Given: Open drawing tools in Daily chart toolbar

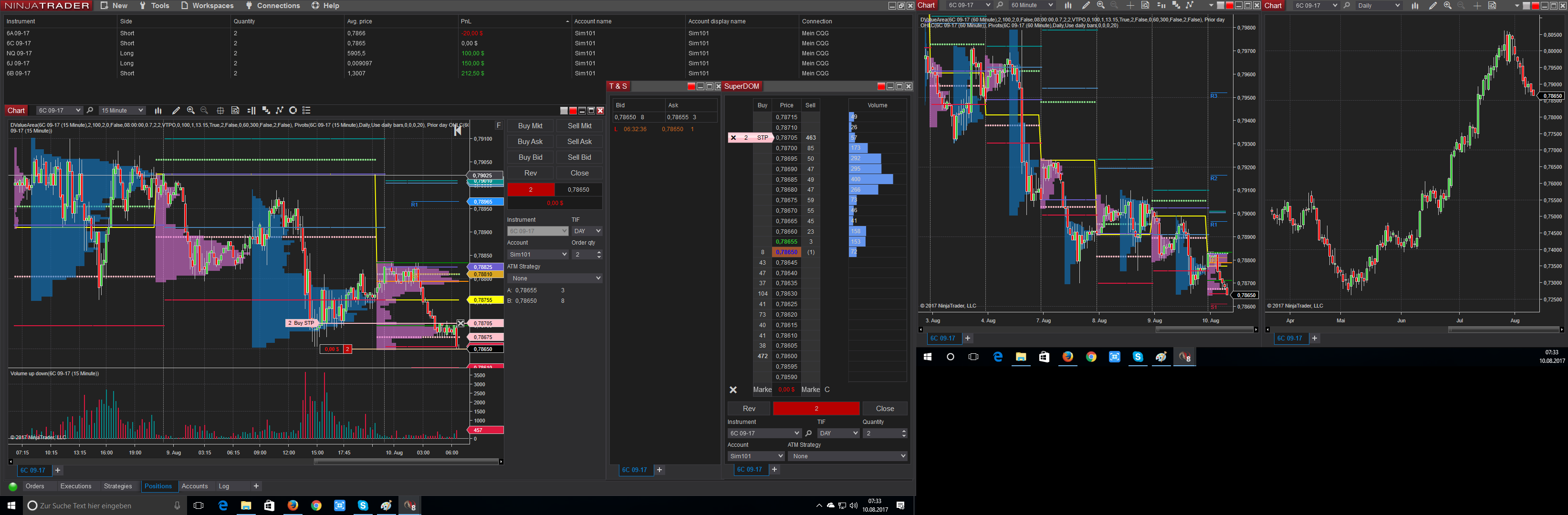Looking at the screenshot, I should tap(1433, 5).
